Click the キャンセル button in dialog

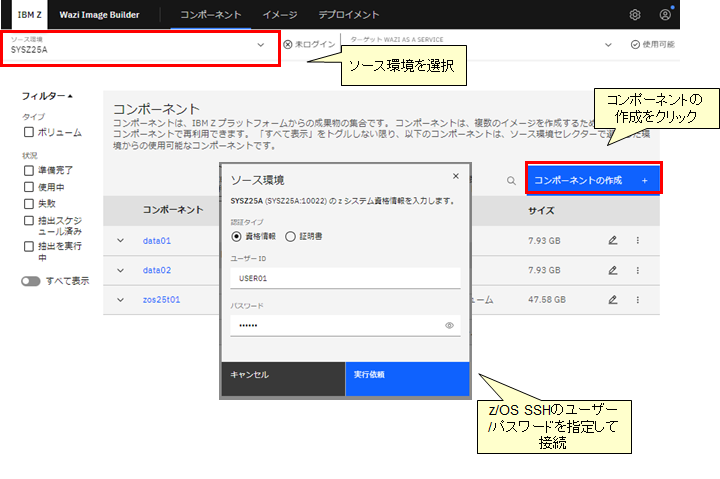tap(283, 379)
